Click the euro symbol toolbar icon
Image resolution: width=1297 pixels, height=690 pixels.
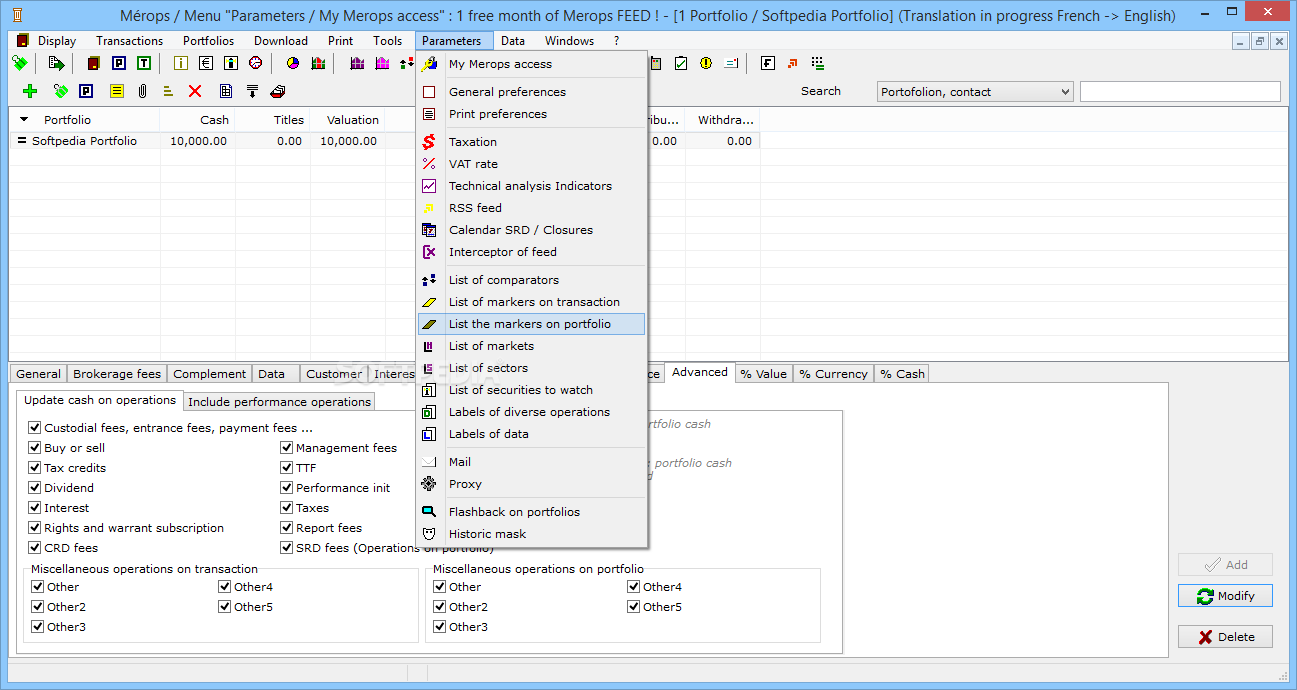(206, 63)
